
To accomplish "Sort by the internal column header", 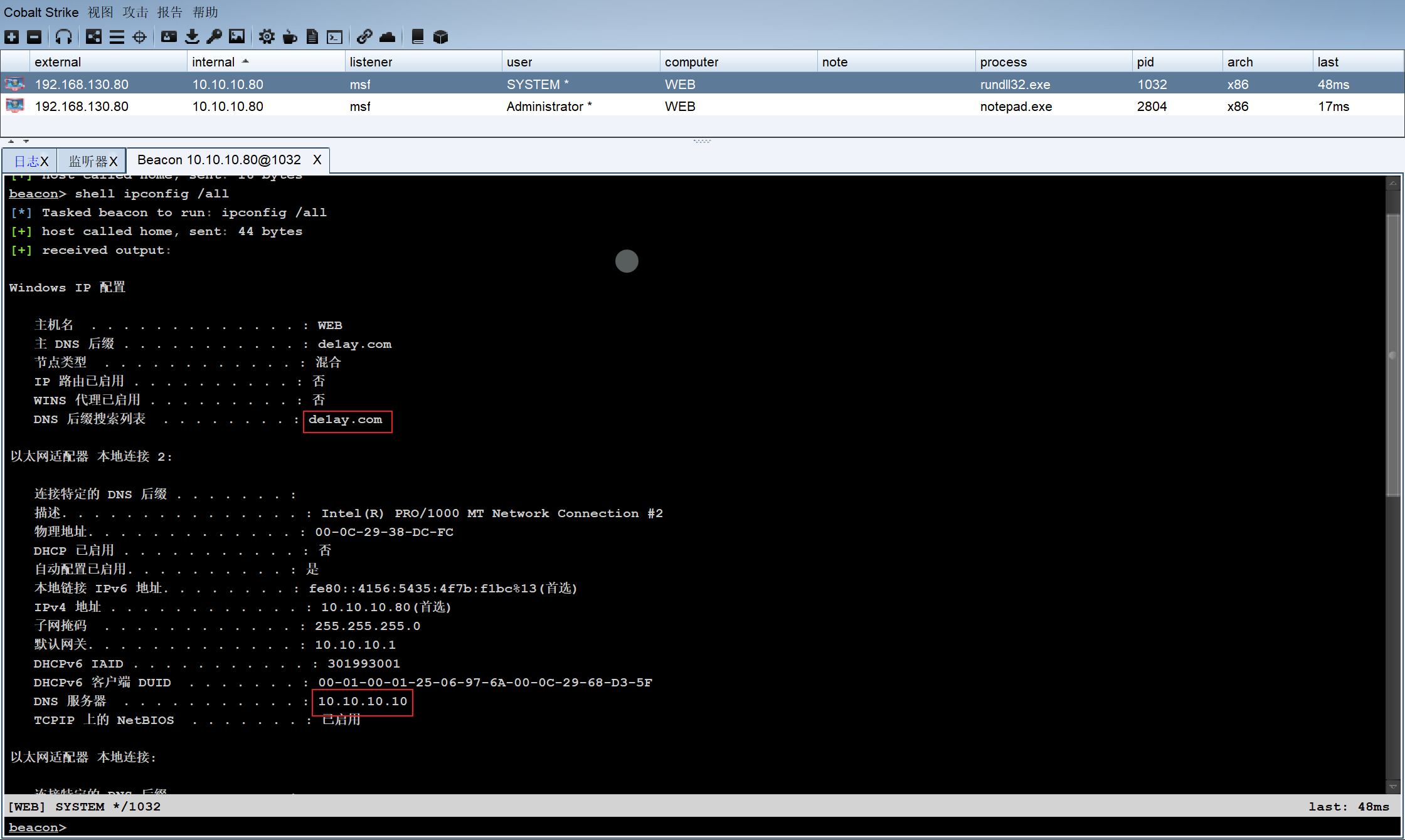I will [265, 61].
